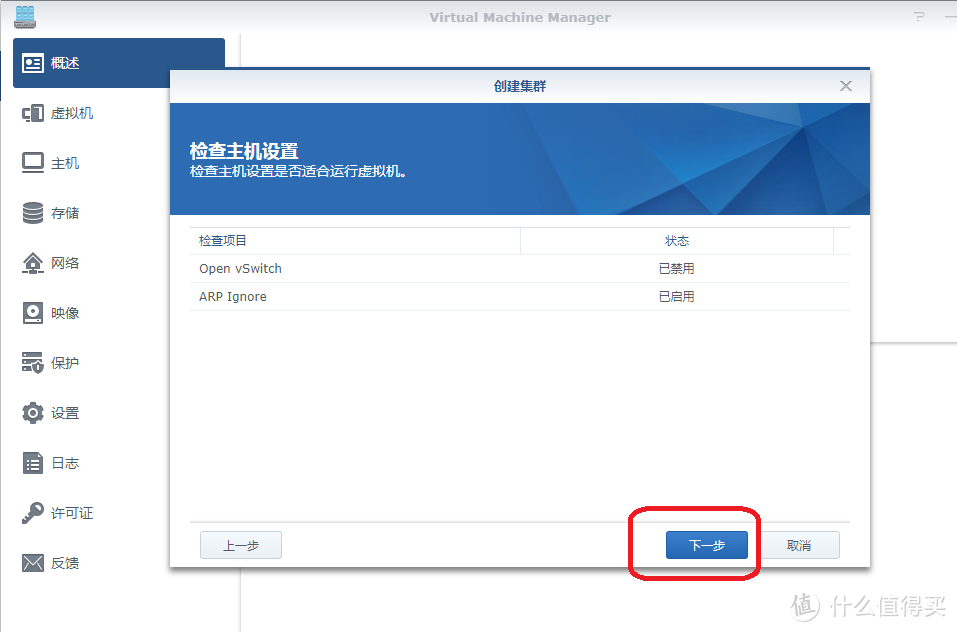Click the 状态 column header
This screenshot has width=957, height=632.
click(x=677, y=241)
